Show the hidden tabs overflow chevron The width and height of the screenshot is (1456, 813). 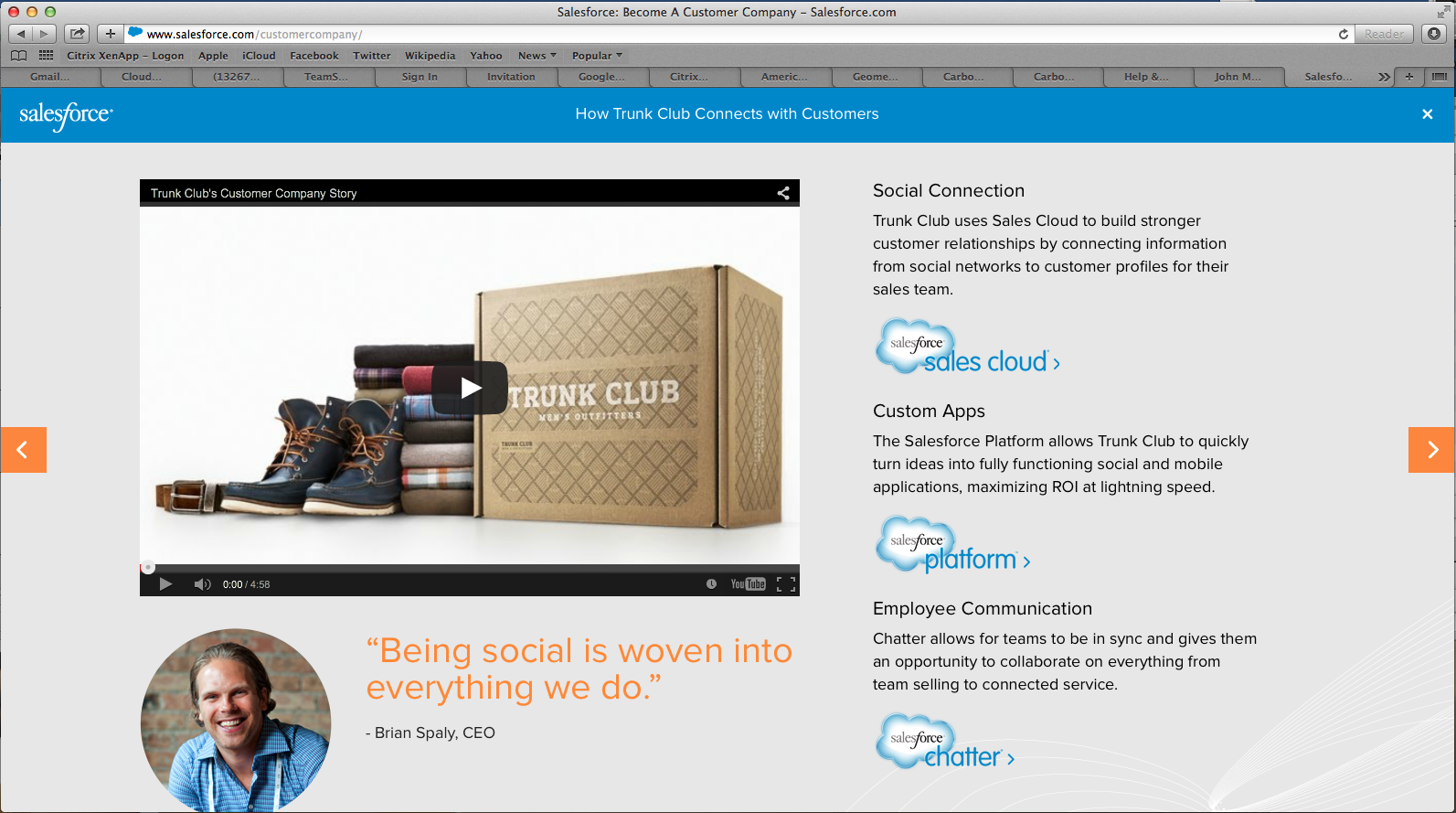tap(1384, 77)
